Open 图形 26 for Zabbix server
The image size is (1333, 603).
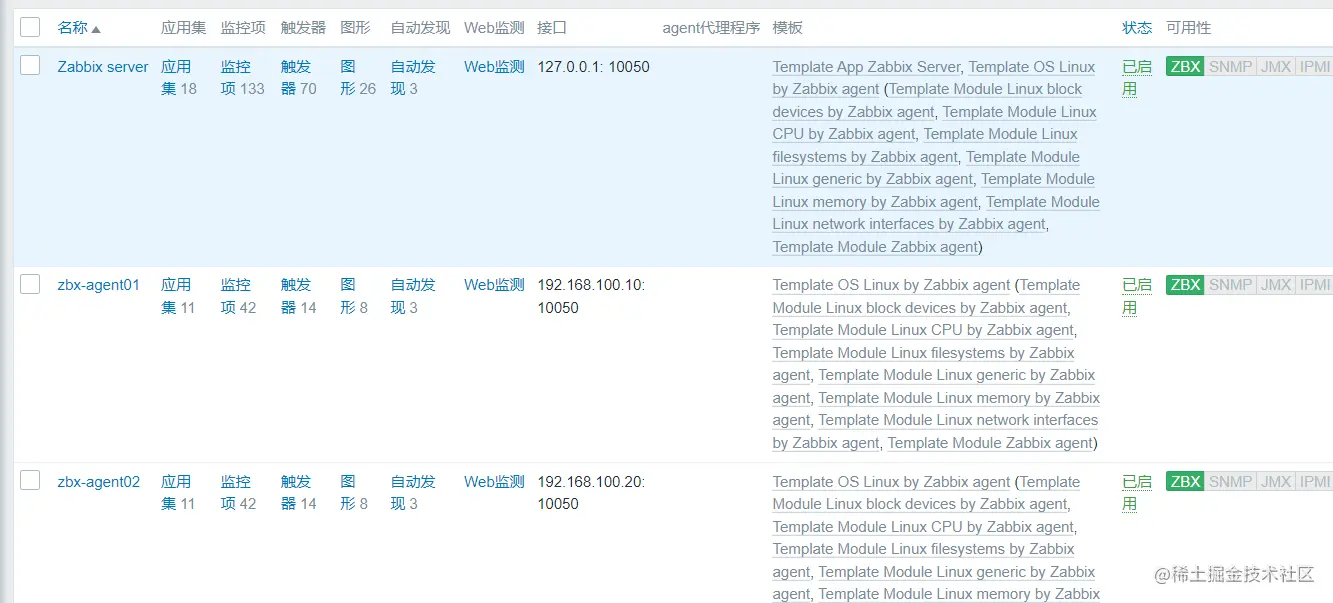(x=358, y=78)
